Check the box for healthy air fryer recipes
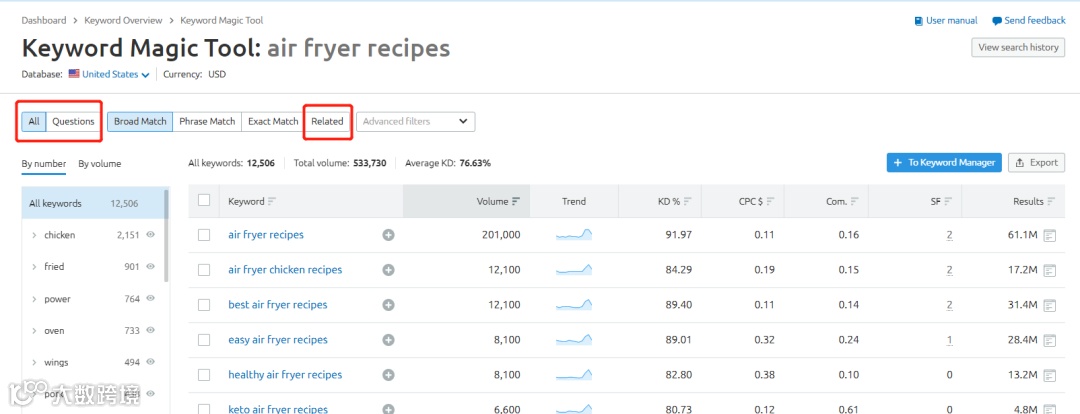Viewport: 1080px width, 414px height. (204, 375)
